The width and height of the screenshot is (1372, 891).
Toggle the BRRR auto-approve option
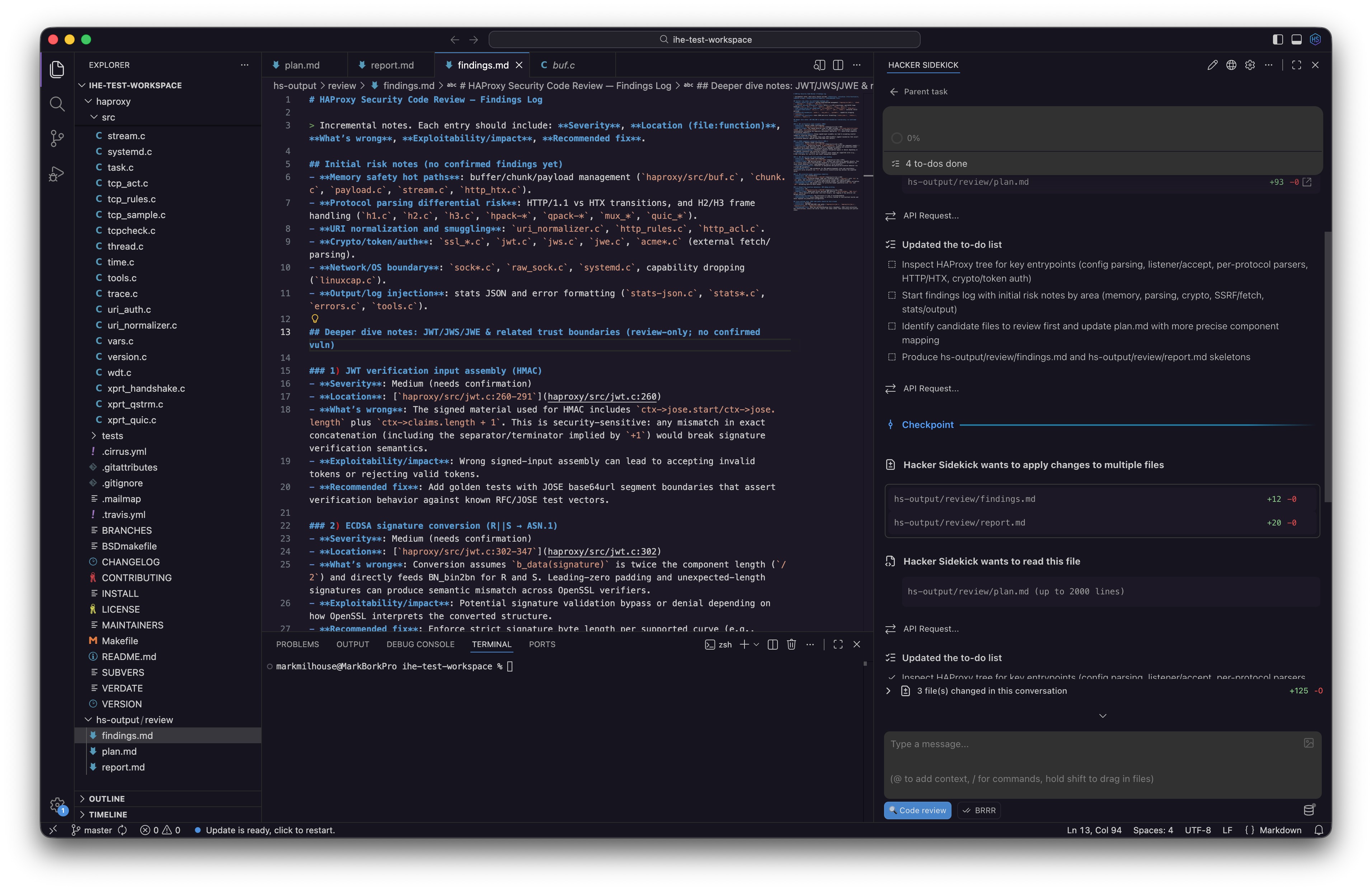tap(979, 810)
